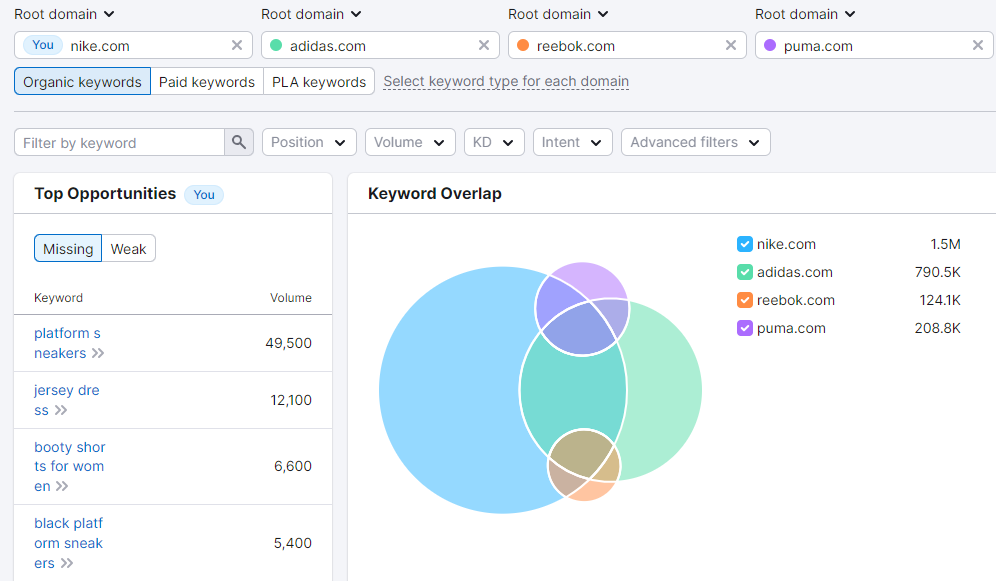The width and height of the screenshot is (996, 581).
Task: Click the keyword filter search magnifier icon
Action: [x=239, y=142]
